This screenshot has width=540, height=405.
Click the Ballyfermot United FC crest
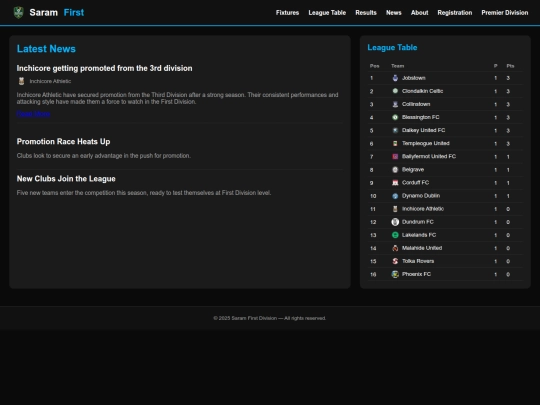(395, 156)
